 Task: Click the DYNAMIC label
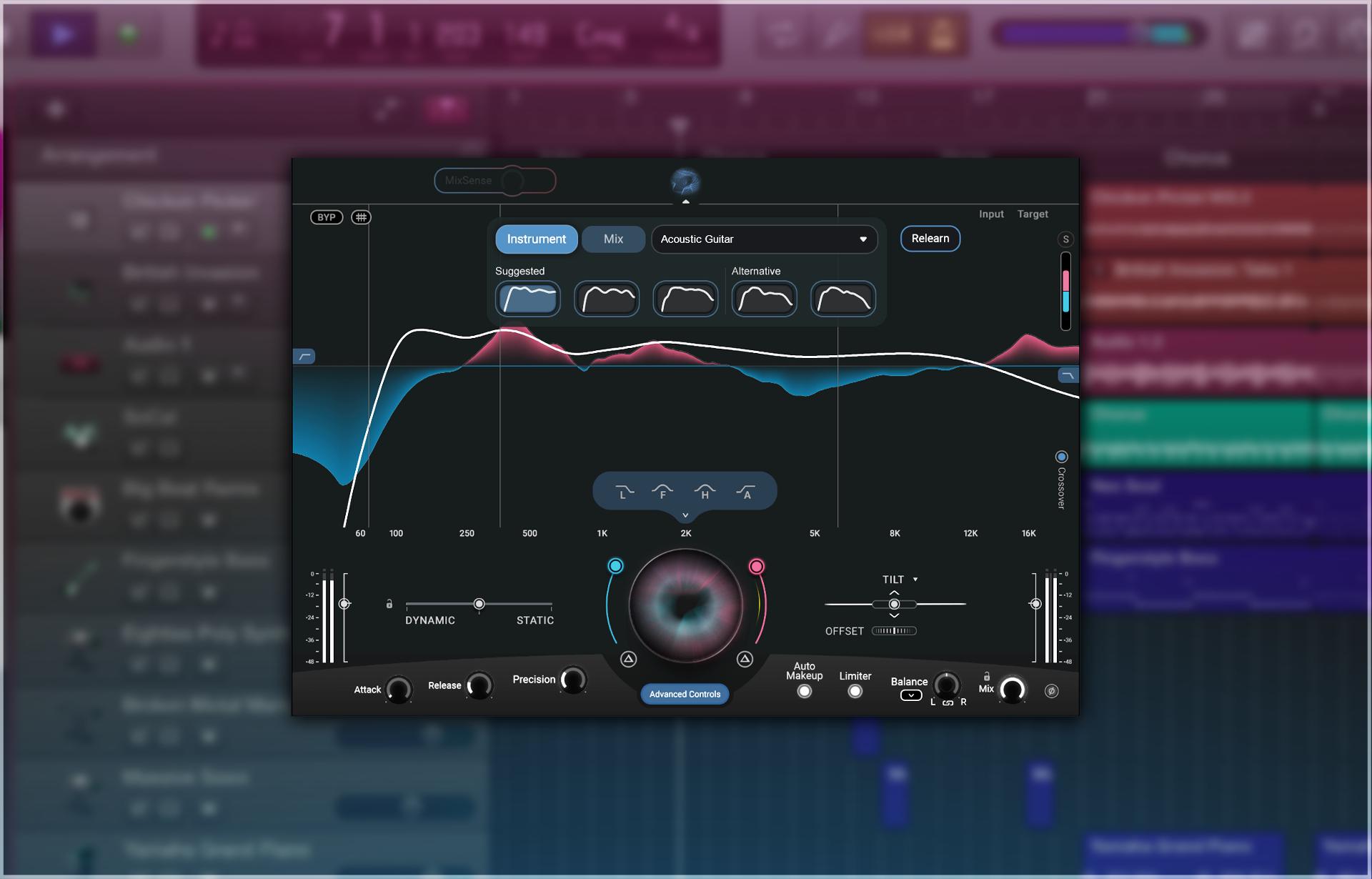tap(430, 620)
